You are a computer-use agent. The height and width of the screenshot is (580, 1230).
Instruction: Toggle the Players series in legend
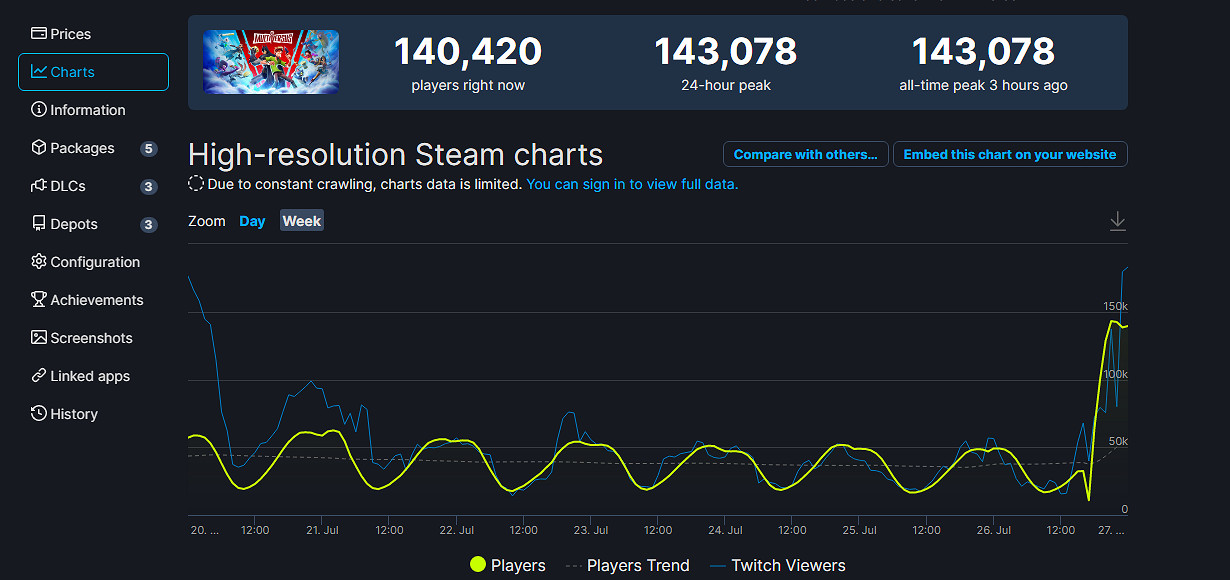[508, 565]
